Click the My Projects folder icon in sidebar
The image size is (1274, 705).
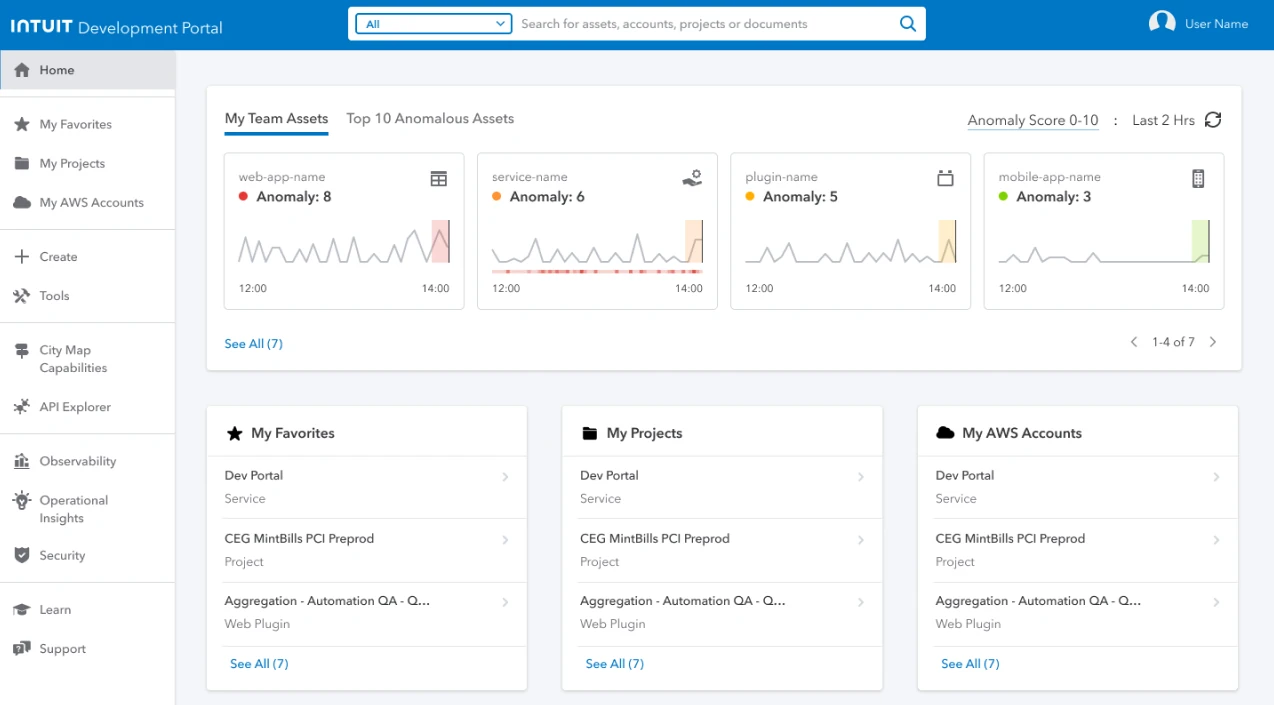(22, 163)
